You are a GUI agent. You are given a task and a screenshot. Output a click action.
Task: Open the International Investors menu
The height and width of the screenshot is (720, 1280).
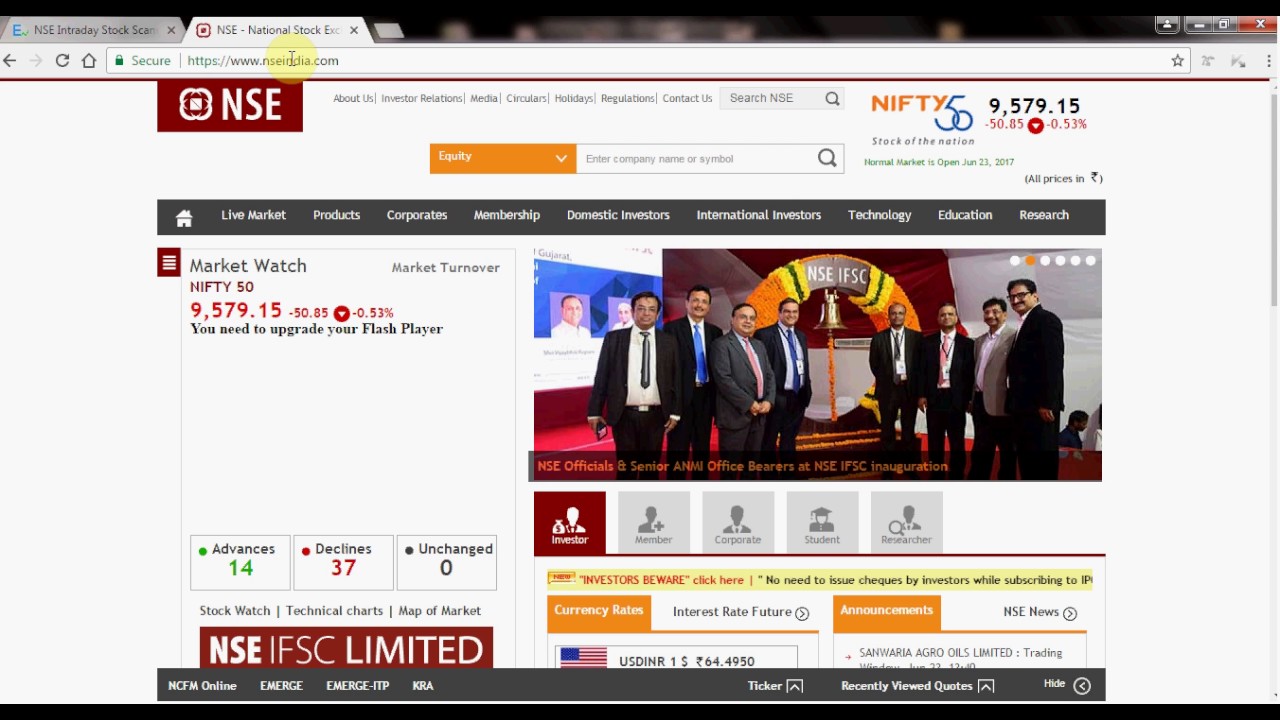pos(759,215)
